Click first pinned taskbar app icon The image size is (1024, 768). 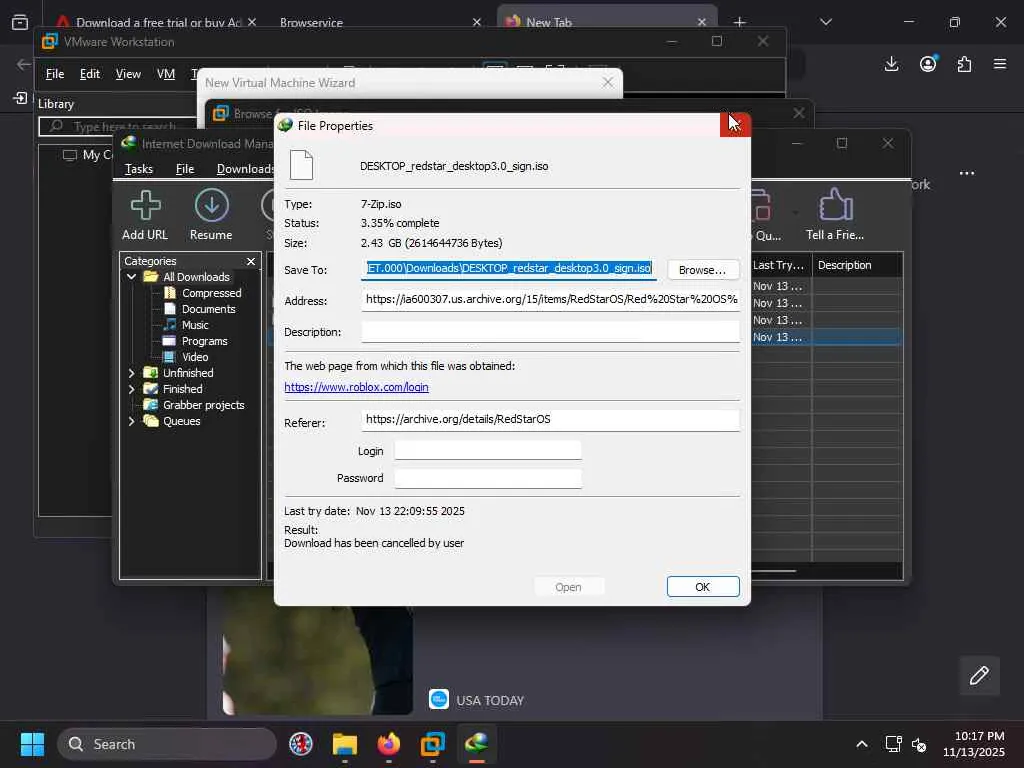click(301, 744)
